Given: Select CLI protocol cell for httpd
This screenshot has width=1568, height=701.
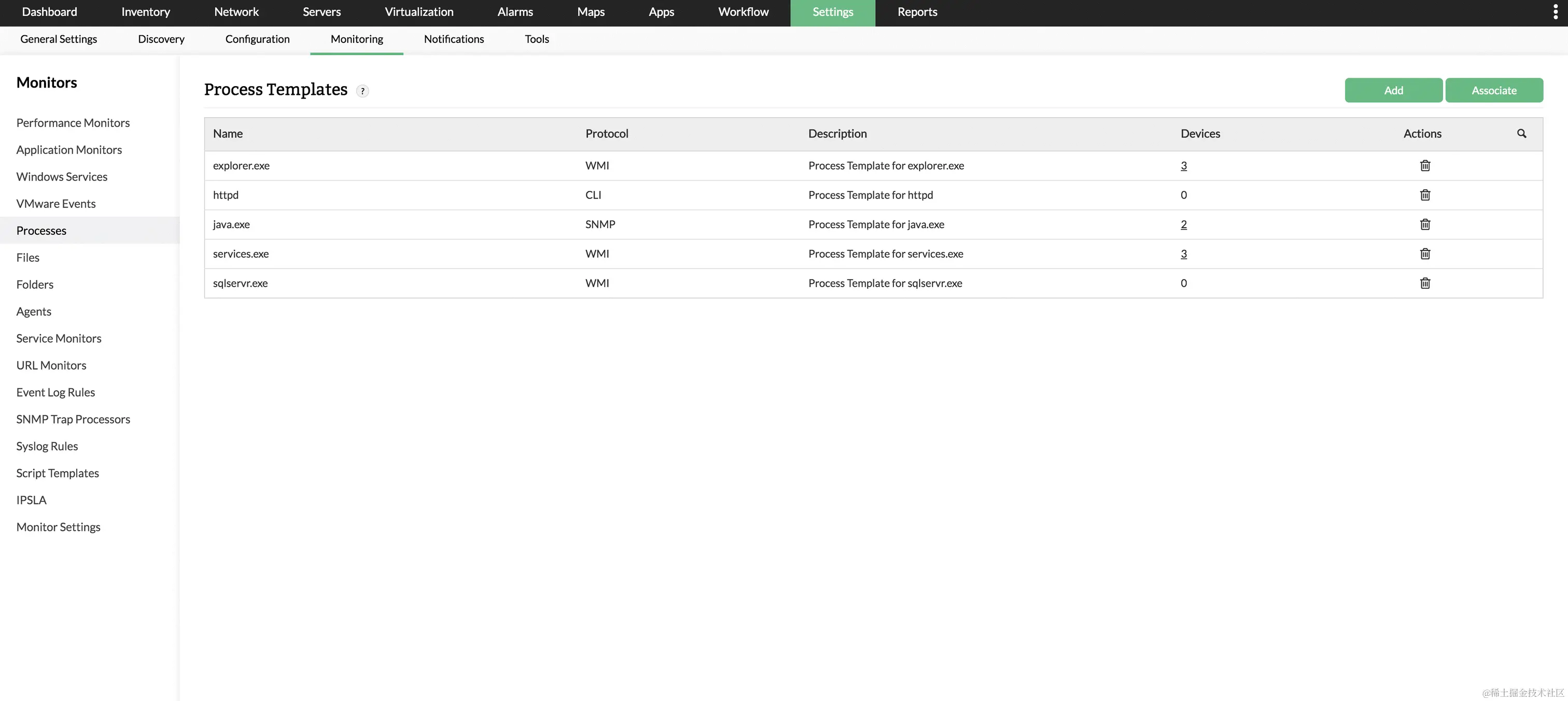Looking at the screenshot, I should (x=593, y=195).
